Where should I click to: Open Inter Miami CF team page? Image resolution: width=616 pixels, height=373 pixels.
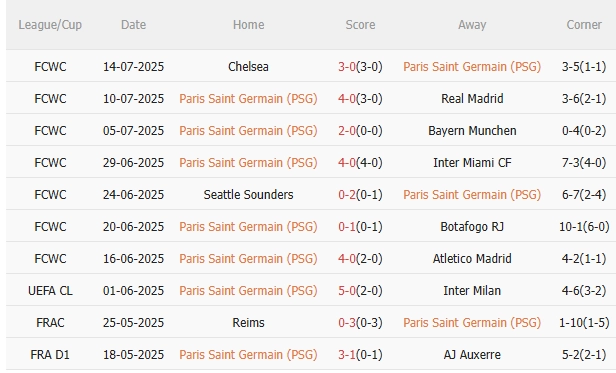[x=472, y=162]
